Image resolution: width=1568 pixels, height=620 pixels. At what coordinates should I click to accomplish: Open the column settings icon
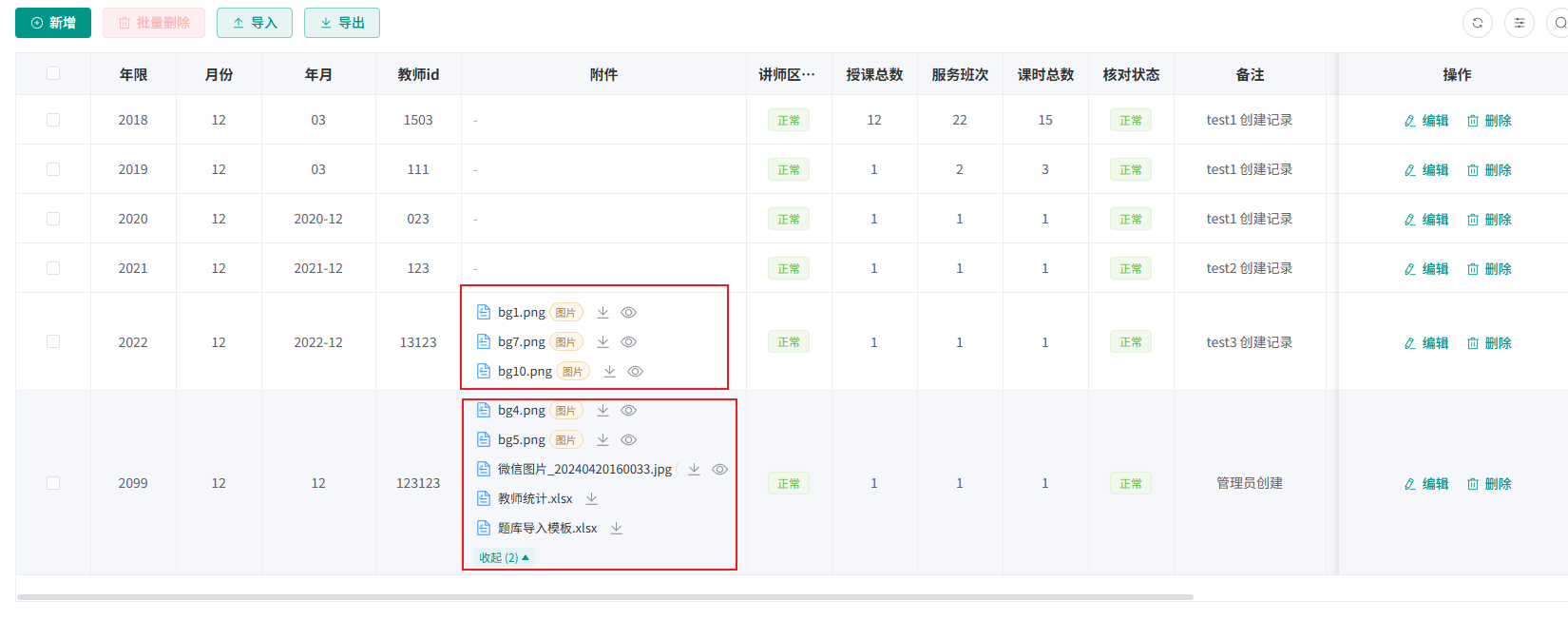(1519, 23)
